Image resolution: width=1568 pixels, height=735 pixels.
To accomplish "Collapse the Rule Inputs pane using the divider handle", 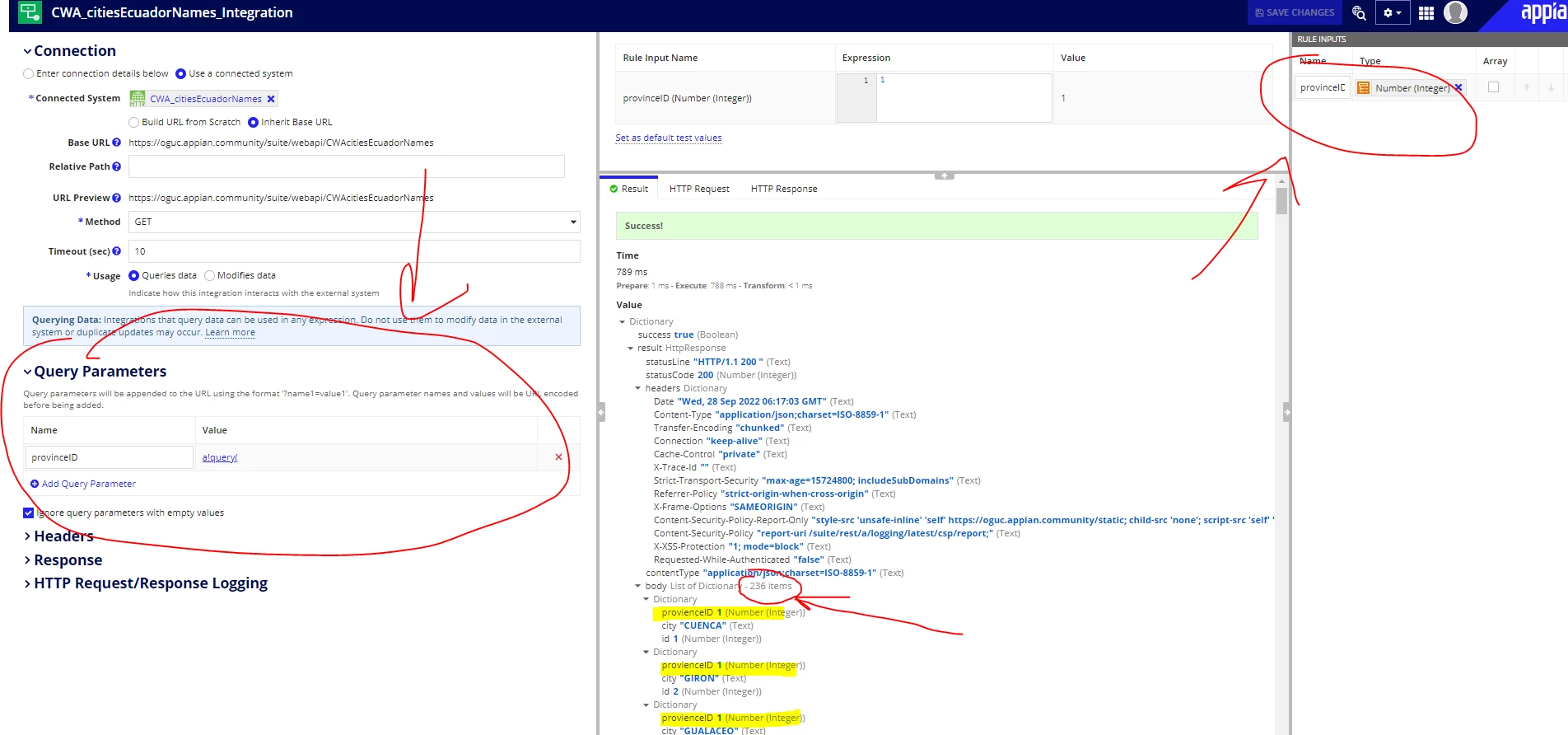I will 1286,412.
